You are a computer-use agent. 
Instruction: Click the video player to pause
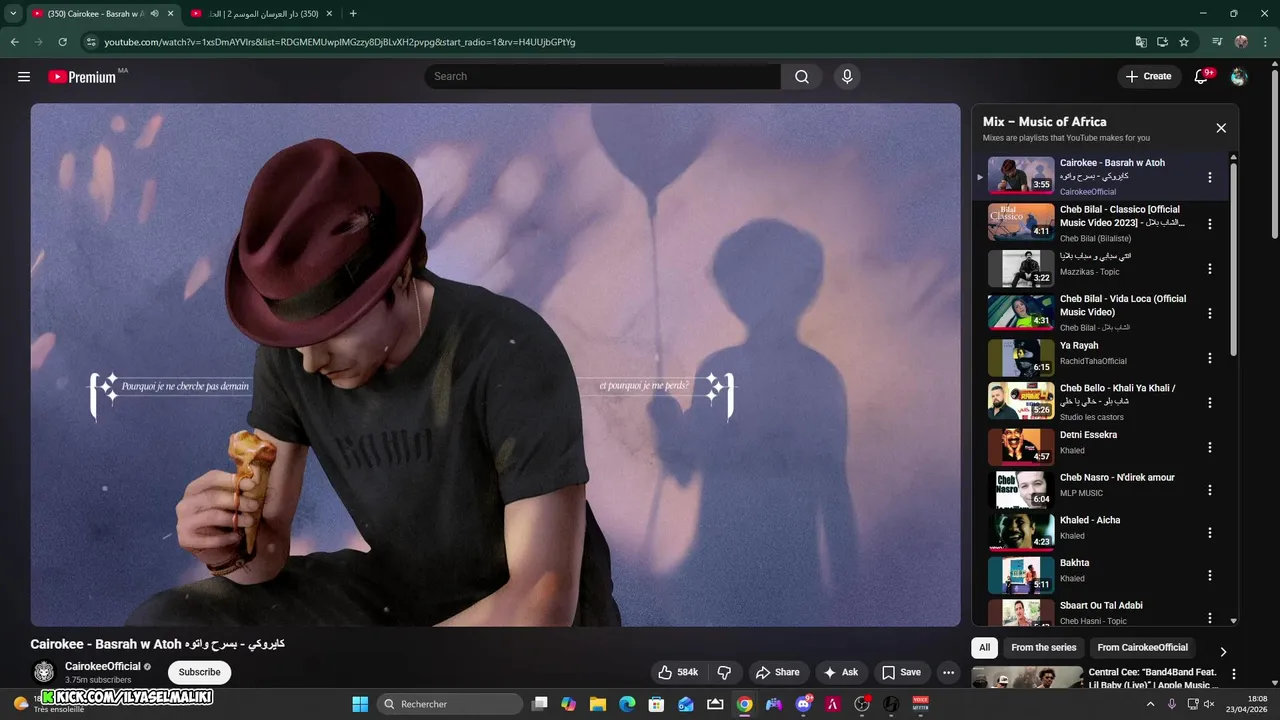point(495,365)
